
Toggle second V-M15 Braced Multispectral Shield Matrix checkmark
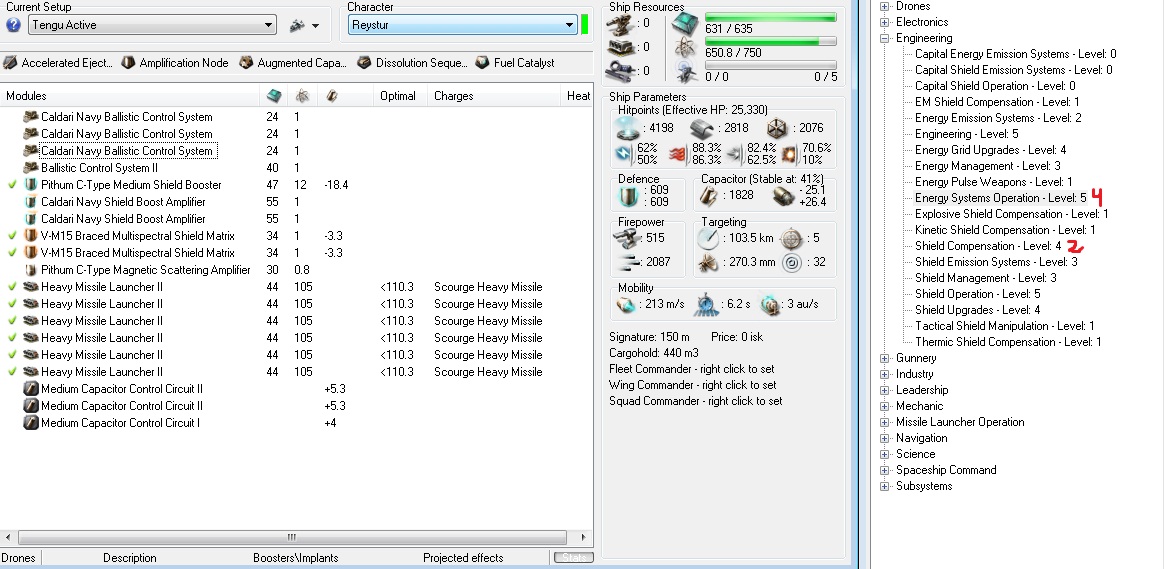coord(12,253)
